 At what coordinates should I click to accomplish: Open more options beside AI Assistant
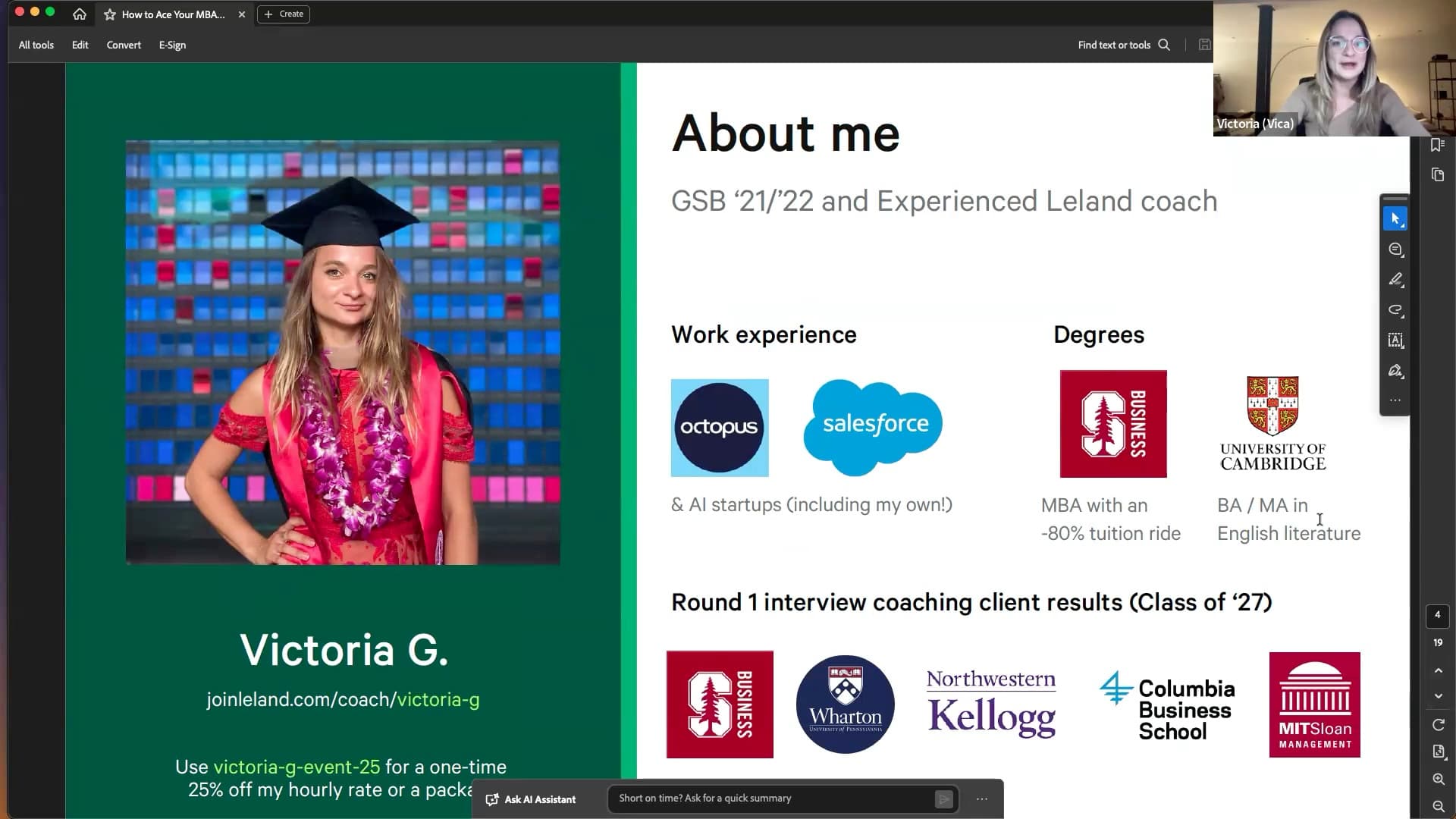(981, 799)
